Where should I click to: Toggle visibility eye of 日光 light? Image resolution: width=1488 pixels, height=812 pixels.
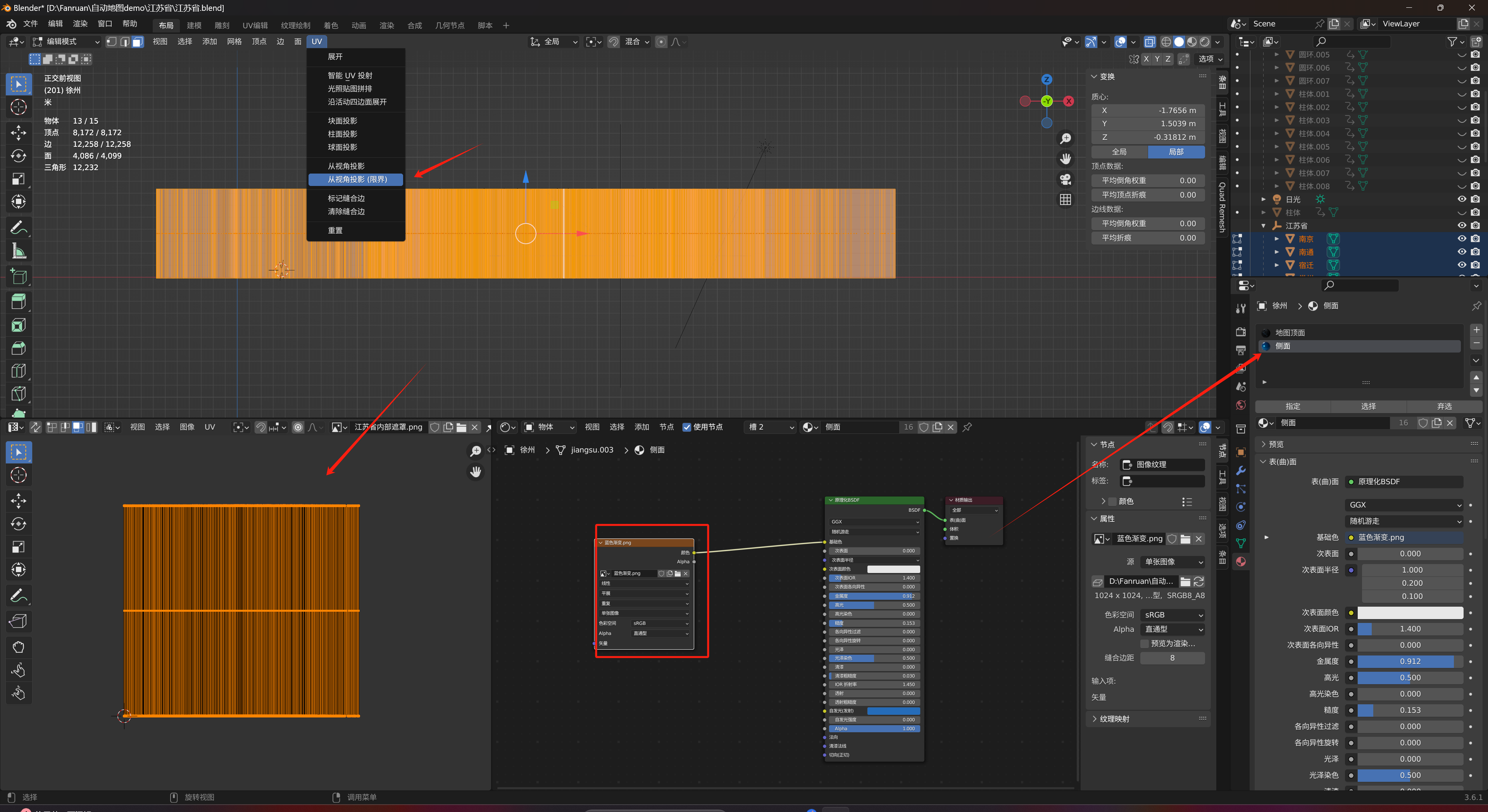click(1462, 199)
